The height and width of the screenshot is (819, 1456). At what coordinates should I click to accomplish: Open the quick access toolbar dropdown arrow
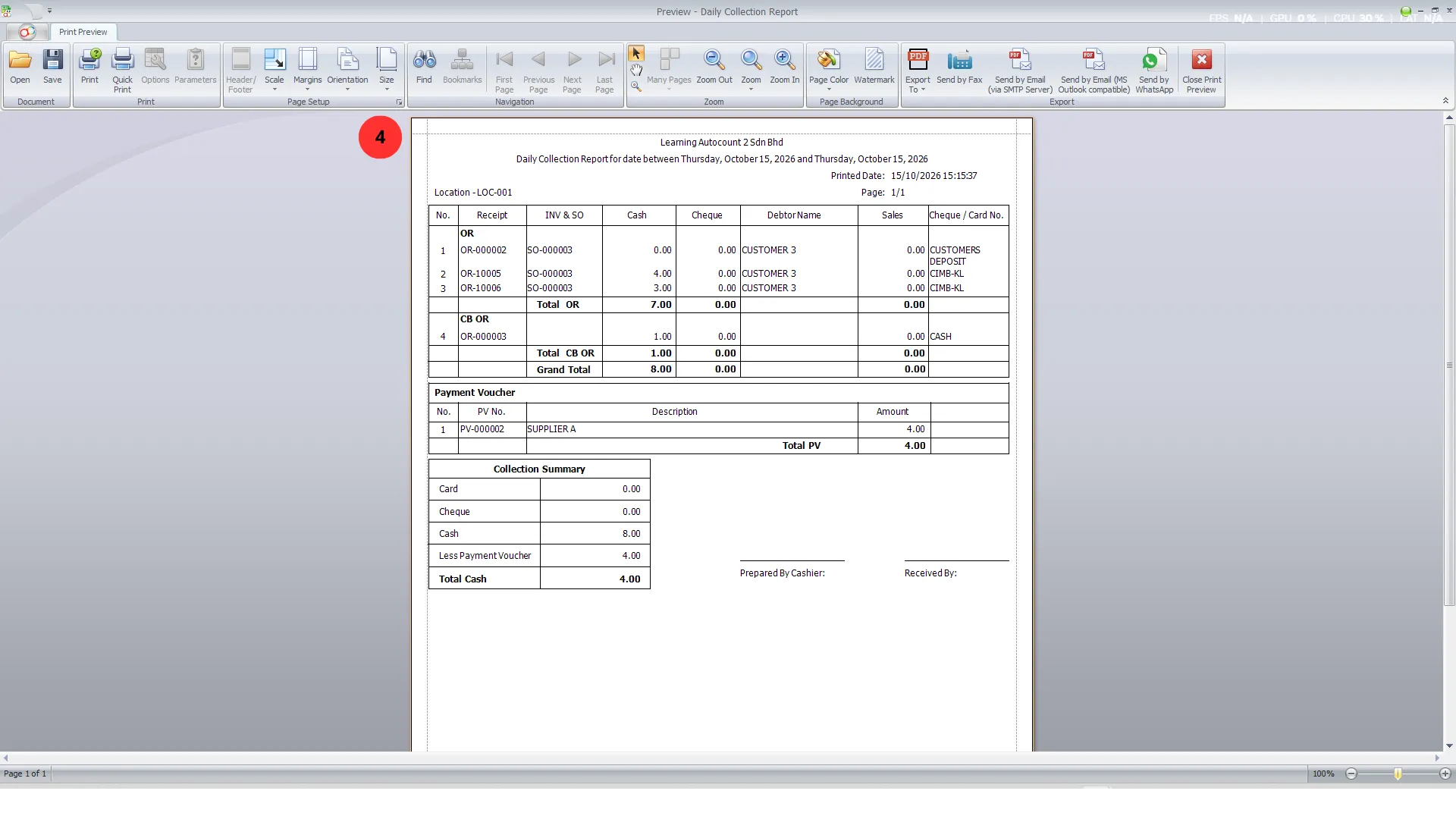coord(49,11)
